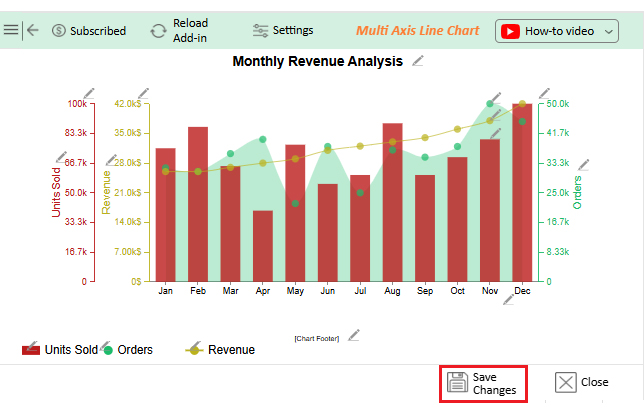Click the pencil above the Orders axis

543,93
